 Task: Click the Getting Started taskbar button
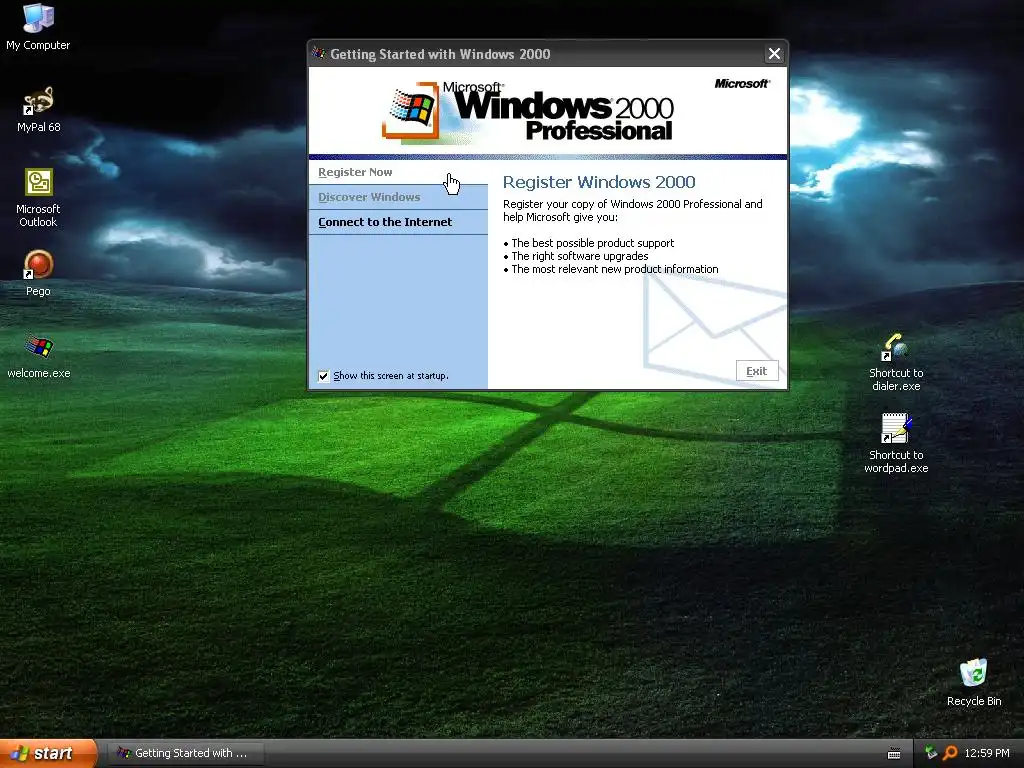tap(185, 753)
